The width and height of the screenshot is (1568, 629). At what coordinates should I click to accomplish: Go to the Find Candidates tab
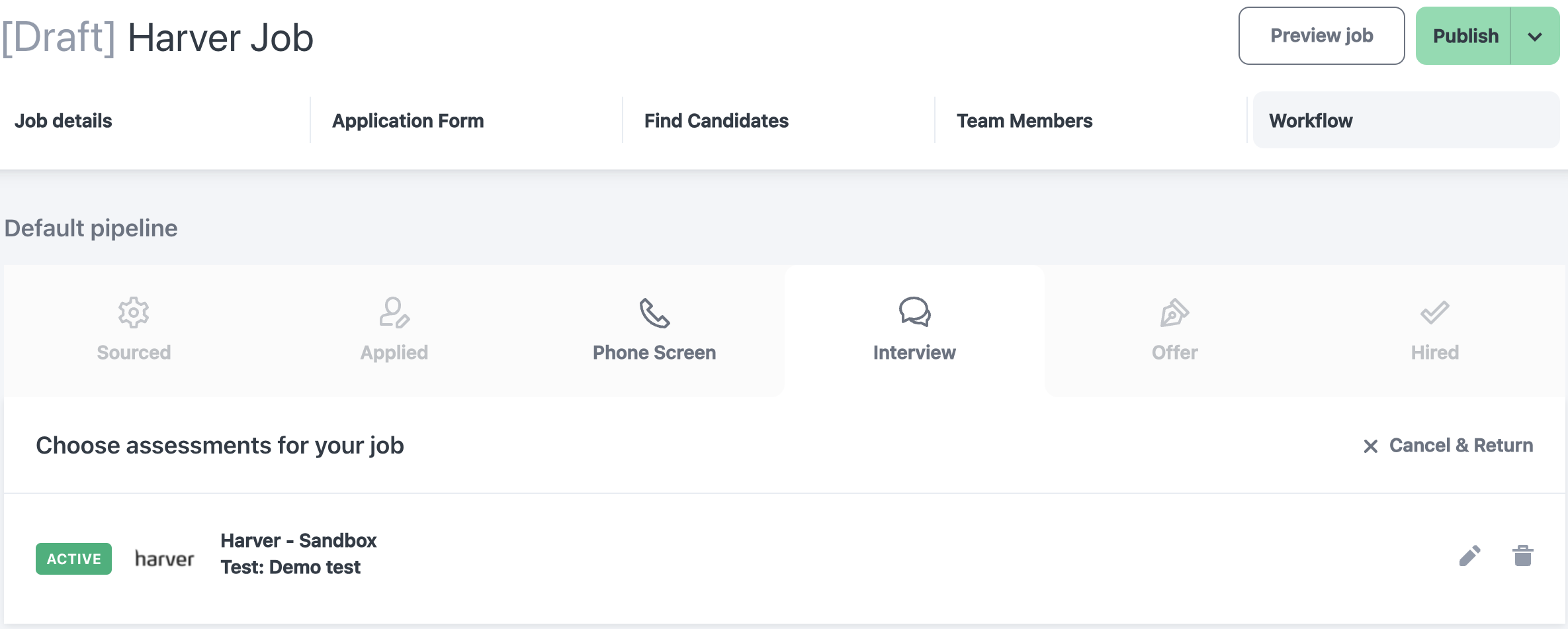coord(716,121)
